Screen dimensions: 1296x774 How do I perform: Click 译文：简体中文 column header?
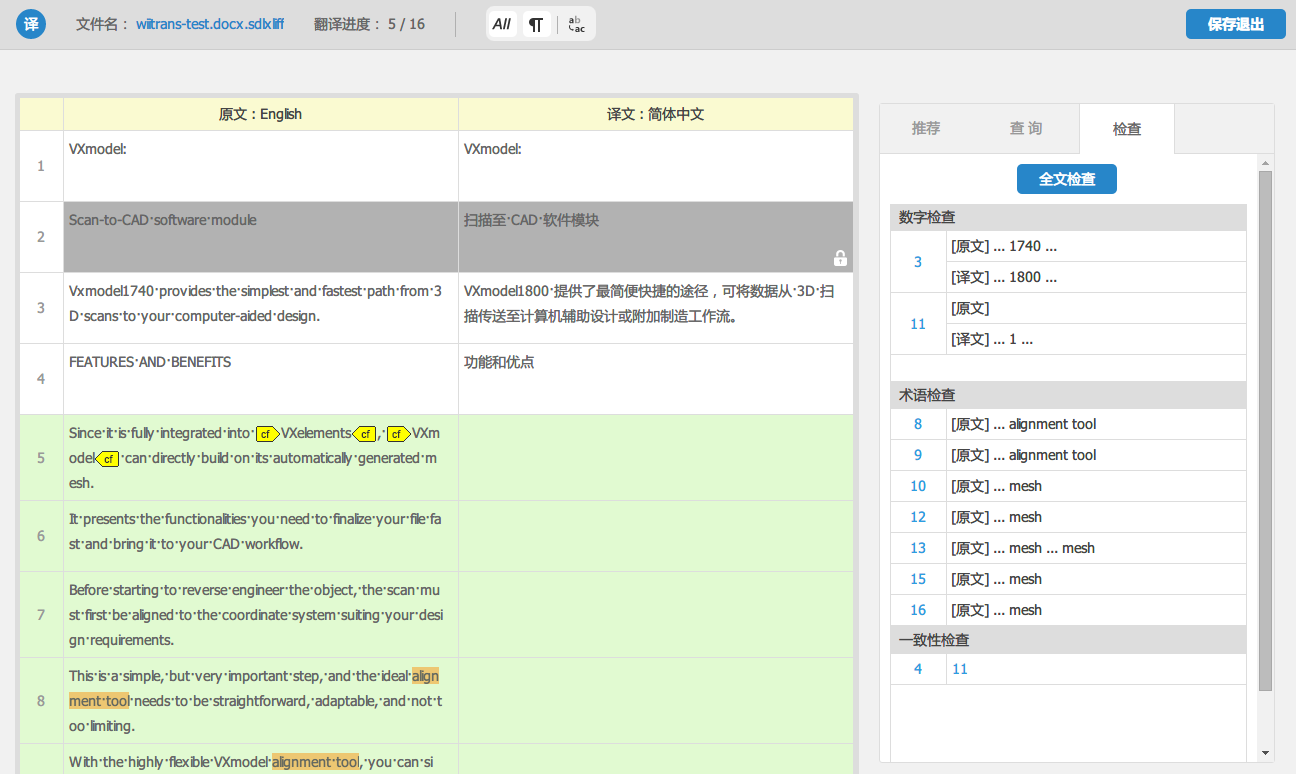click(656, 114)
